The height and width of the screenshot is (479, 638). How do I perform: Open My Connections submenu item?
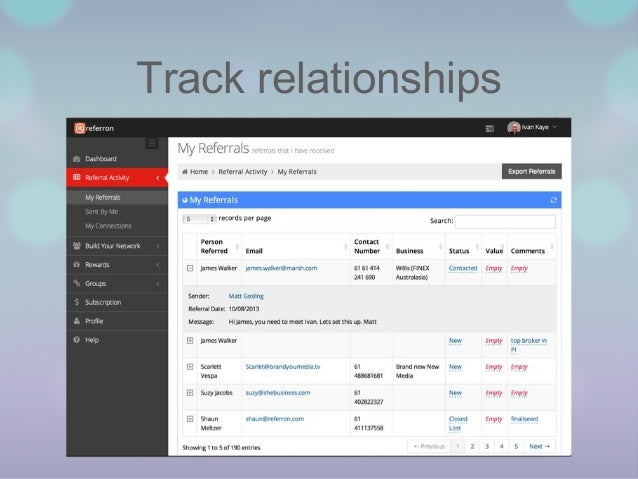point(109,226)
